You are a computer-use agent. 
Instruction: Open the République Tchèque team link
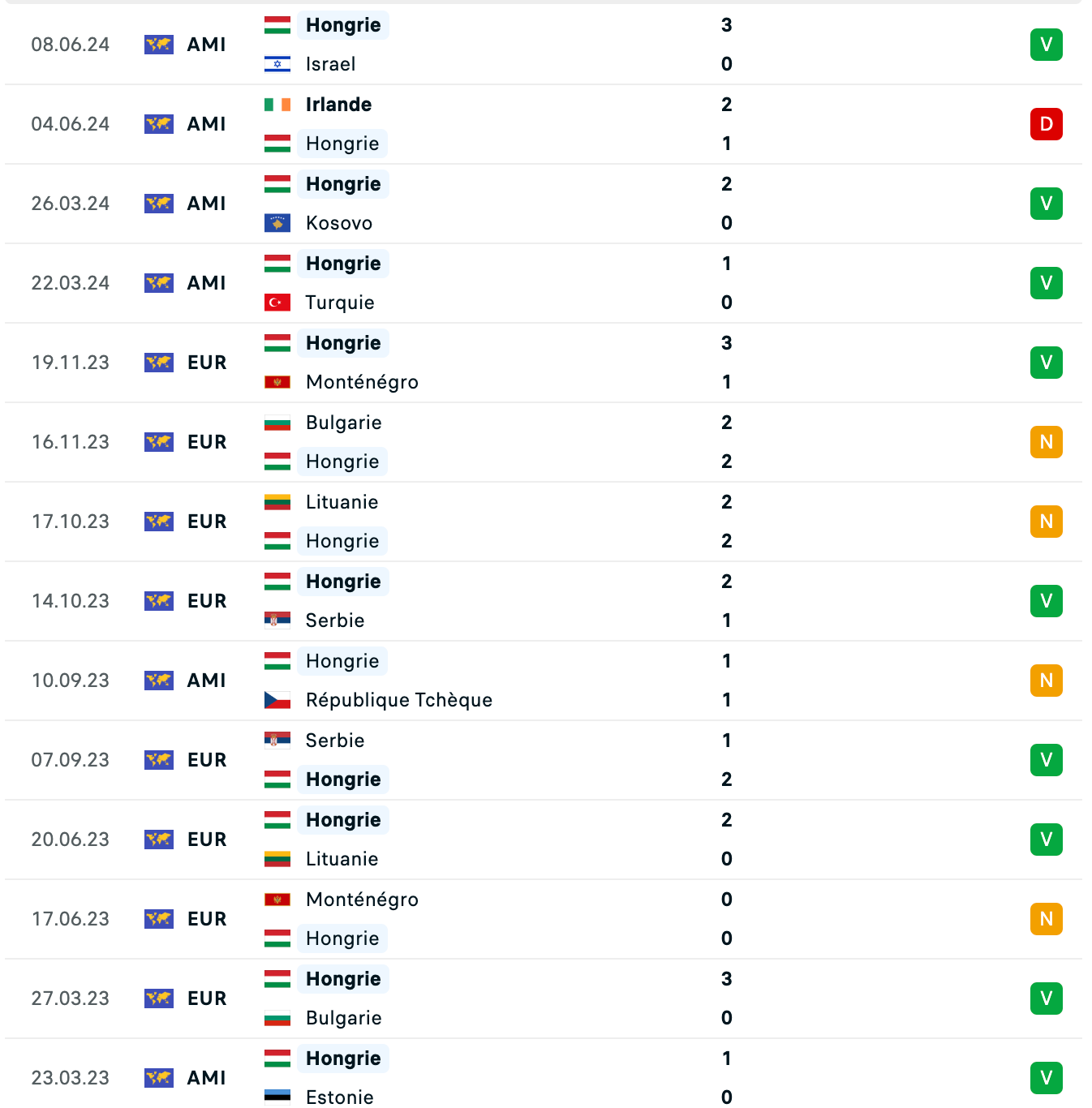(398, 700)
